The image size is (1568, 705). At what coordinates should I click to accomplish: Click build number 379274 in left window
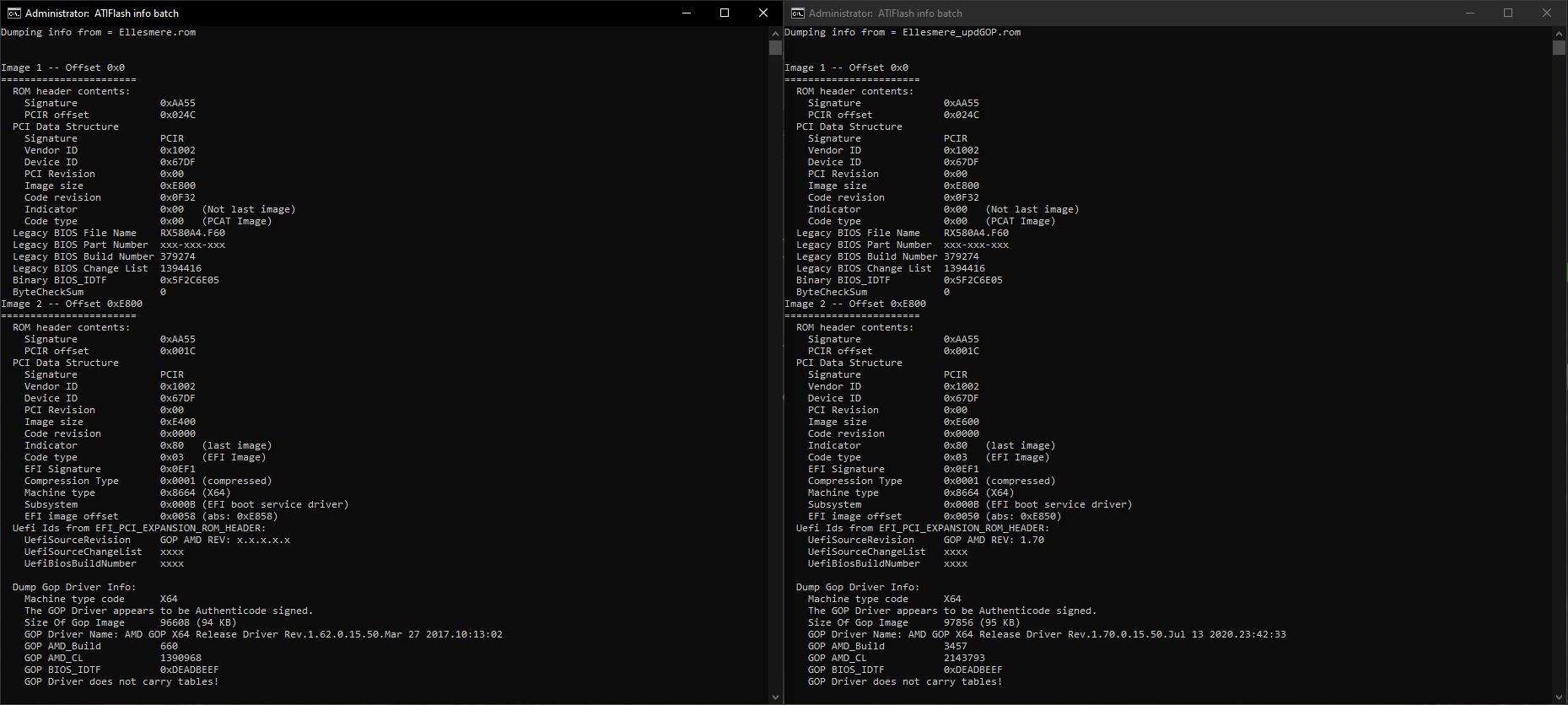(x=178, y=256)
